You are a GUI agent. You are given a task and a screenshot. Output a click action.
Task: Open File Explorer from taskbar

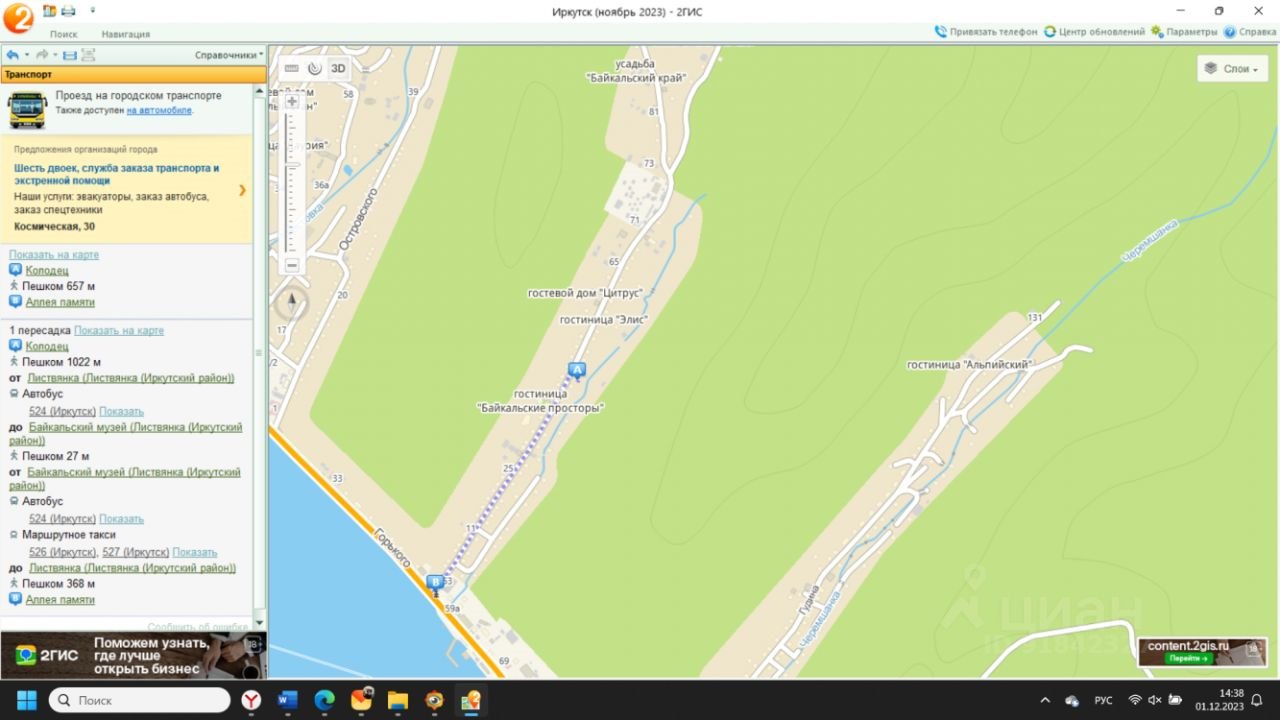(398, 700)
